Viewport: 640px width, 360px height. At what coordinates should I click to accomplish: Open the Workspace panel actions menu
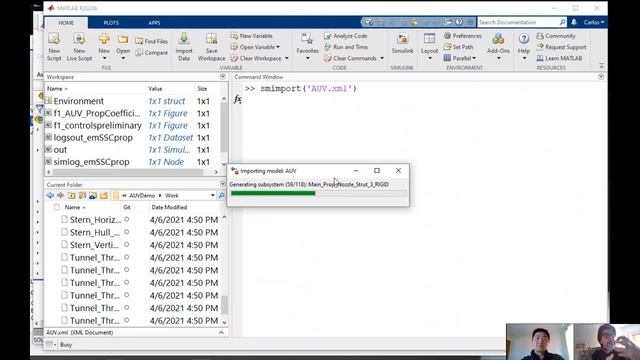tap(223, 77)
